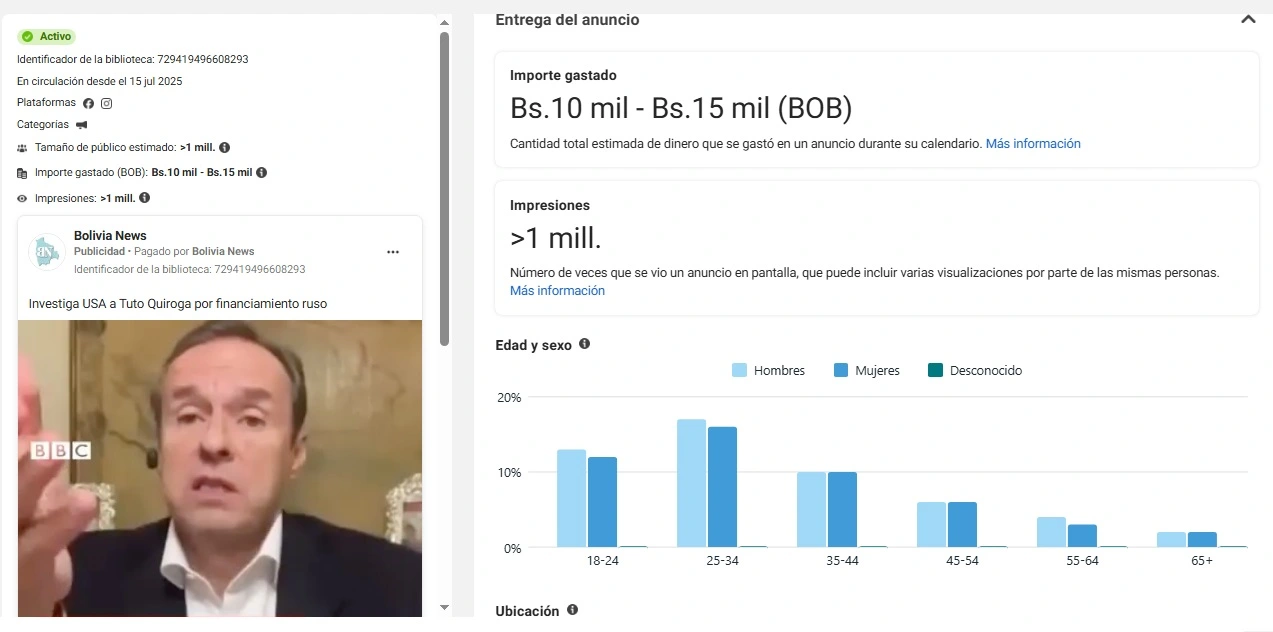Open the bold Bolivia News page title
The height and width of the screenshot is (632, 1273).
pos(110,236)
